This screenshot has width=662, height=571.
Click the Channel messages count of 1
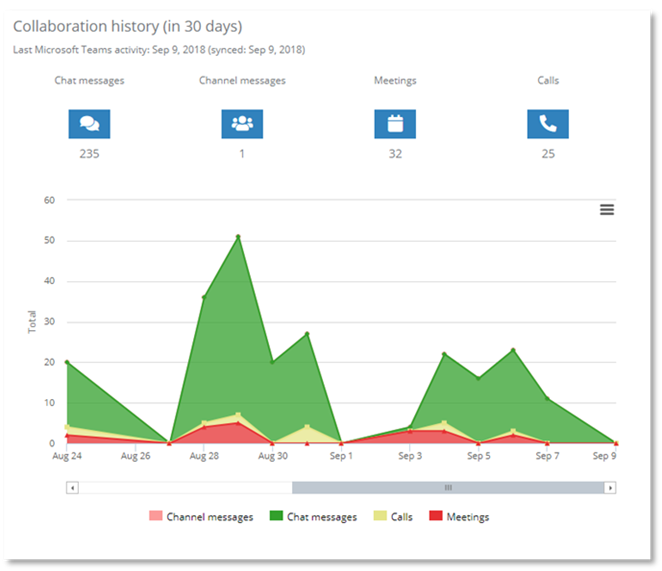[242, 154]
